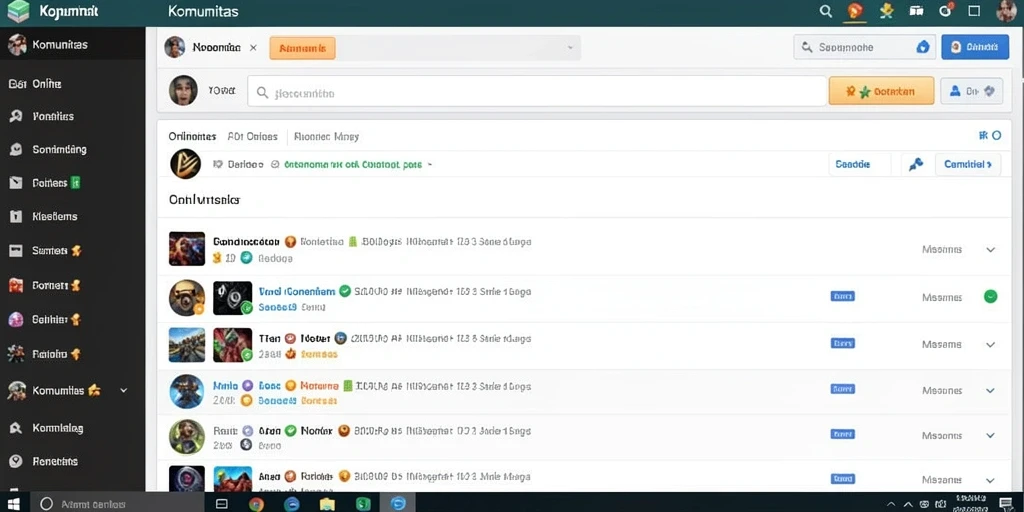Click the grey button with blue person icon
The image size is (1024, 512).
[972, 91]
